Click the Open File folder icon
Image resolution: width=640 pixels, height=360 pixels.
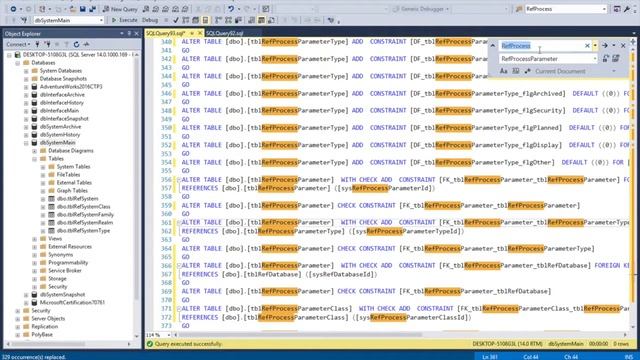click(x=73, y=9)
